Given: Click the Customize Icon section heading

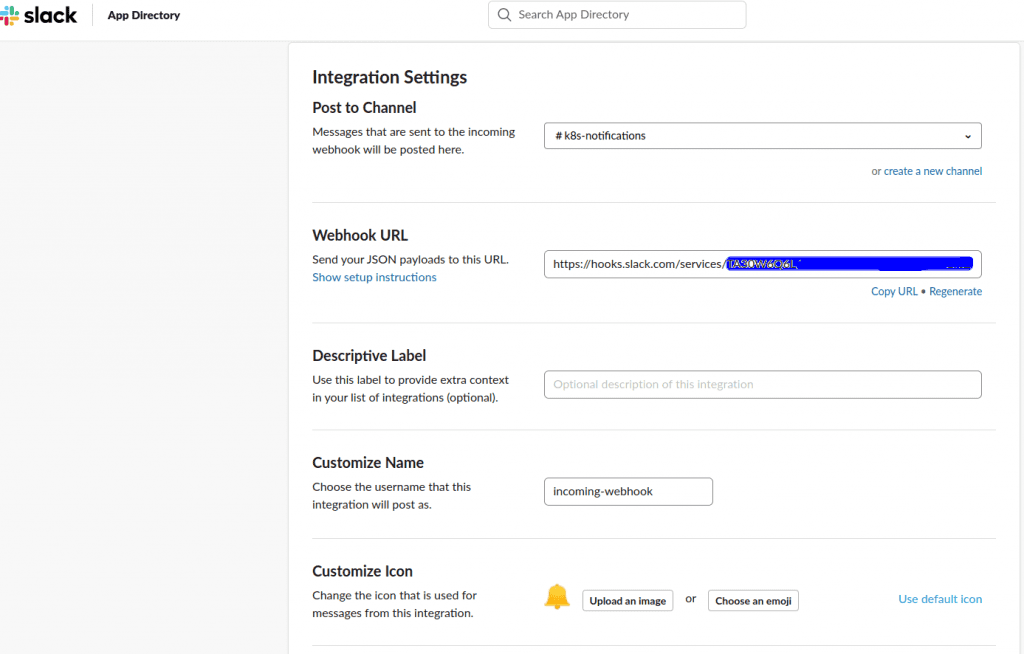Looking at the screenshot, I should [x=362, y=571].
